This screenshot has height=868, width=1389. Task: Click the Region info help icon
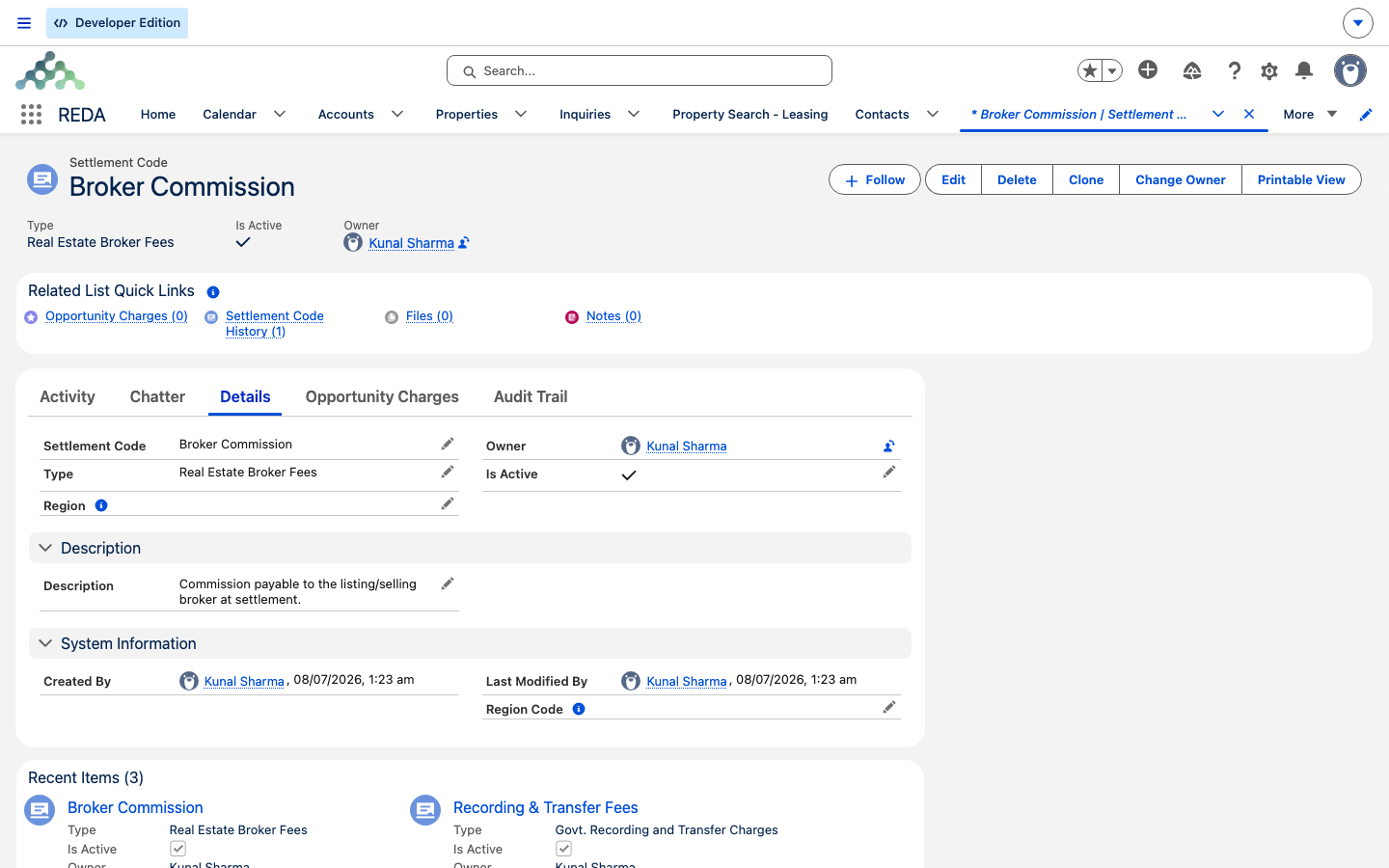101,505
